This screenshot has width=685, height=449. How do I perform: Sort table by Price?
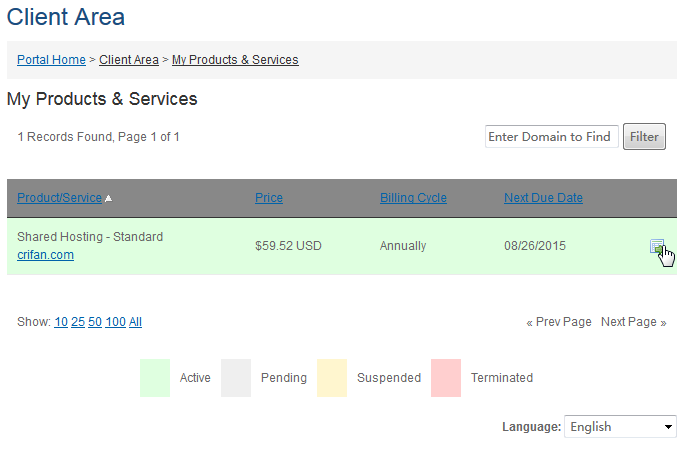coord(269,198)
